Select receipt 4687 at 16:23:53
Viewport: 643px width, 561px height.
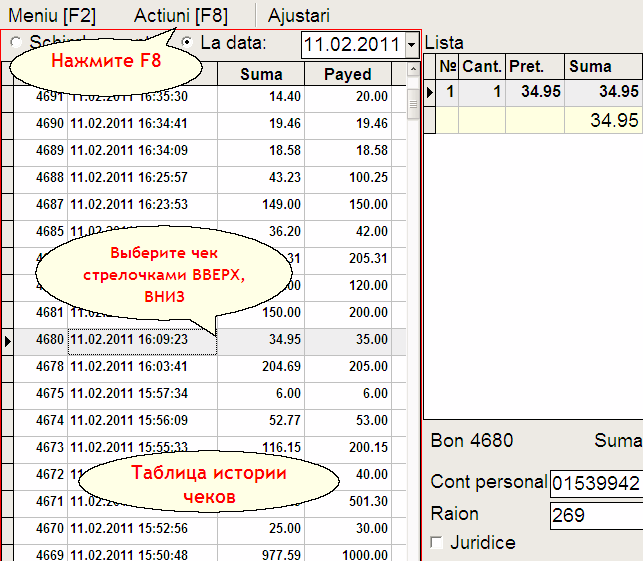(x=203, y=205)
